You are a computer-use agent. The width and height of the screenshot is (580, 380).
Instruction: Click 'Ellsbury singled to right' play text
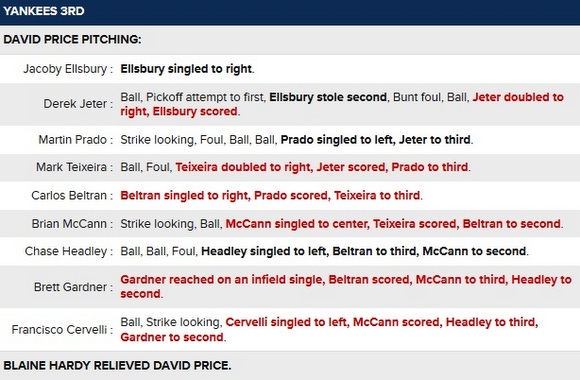[186, 69]
